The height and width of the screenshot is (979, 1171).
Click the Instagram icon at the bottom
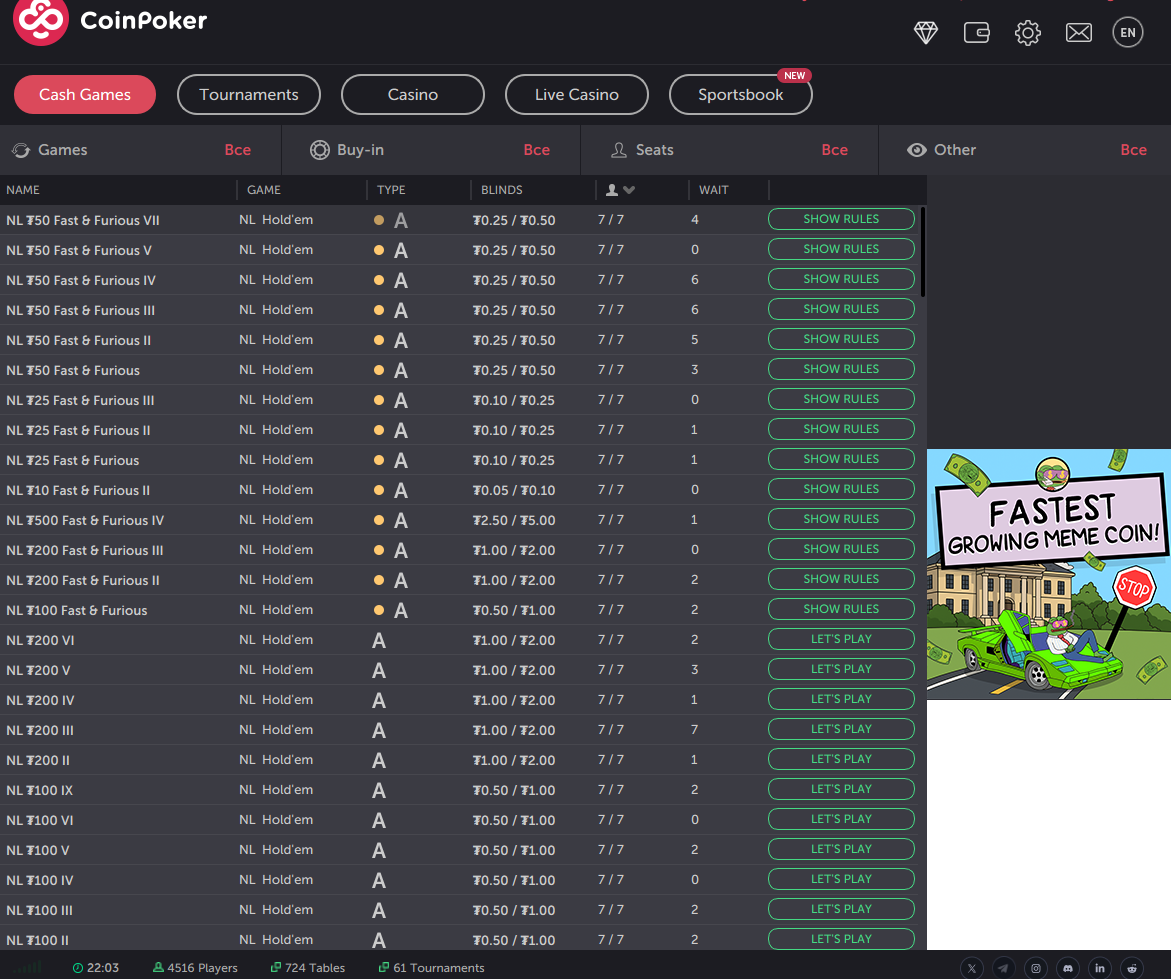pyautogui.click(x=1035, y=967)
